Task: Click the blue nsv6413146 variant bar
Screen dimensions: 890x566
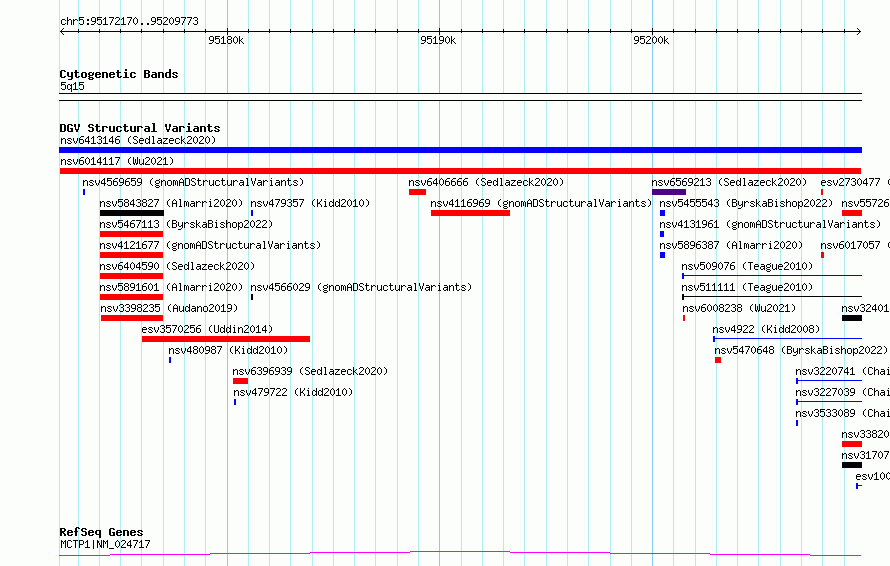Action: (460, 150)
